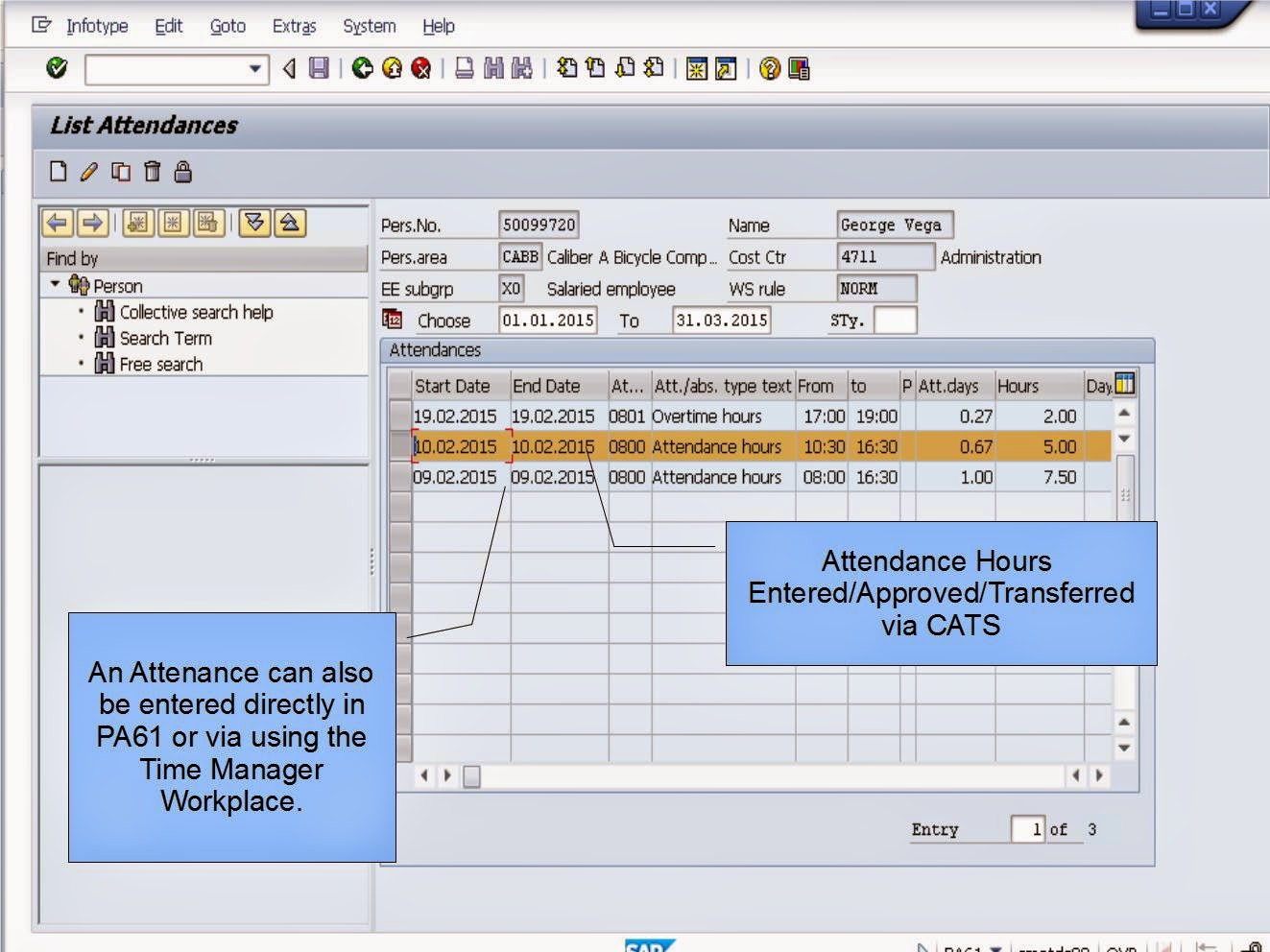Click the Entry number input field
The width and height of the screenshot is (1270, 952).
(x=1027, y=829)
